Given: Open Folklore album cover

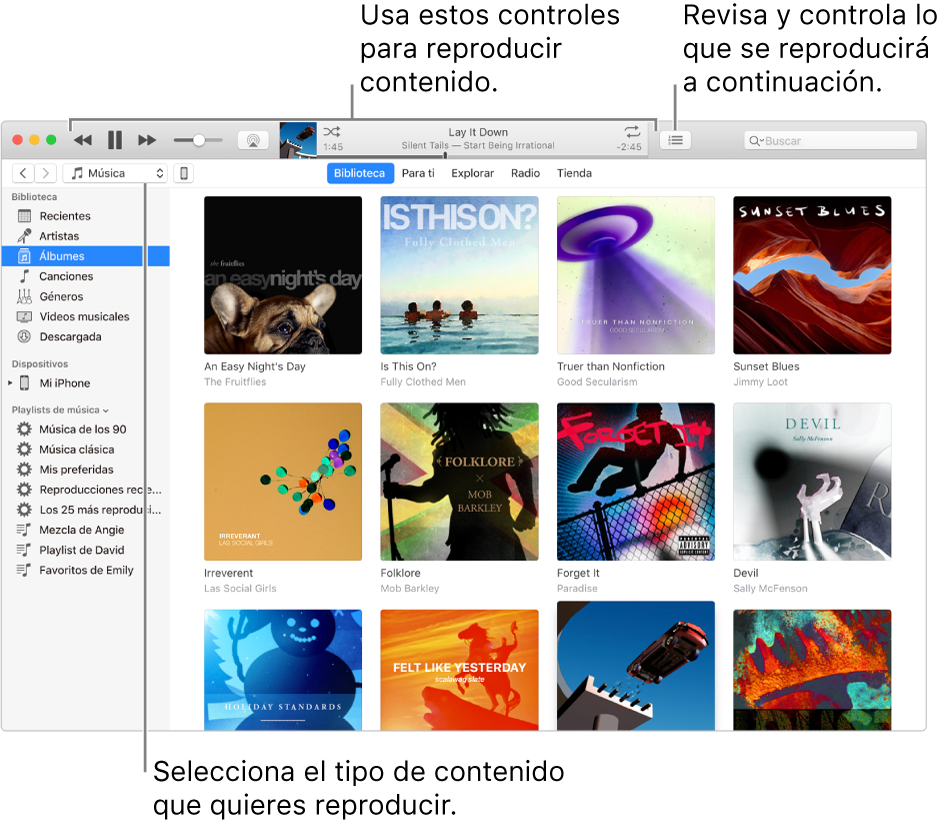Looking at the screenshot, I should pos(460,482).
